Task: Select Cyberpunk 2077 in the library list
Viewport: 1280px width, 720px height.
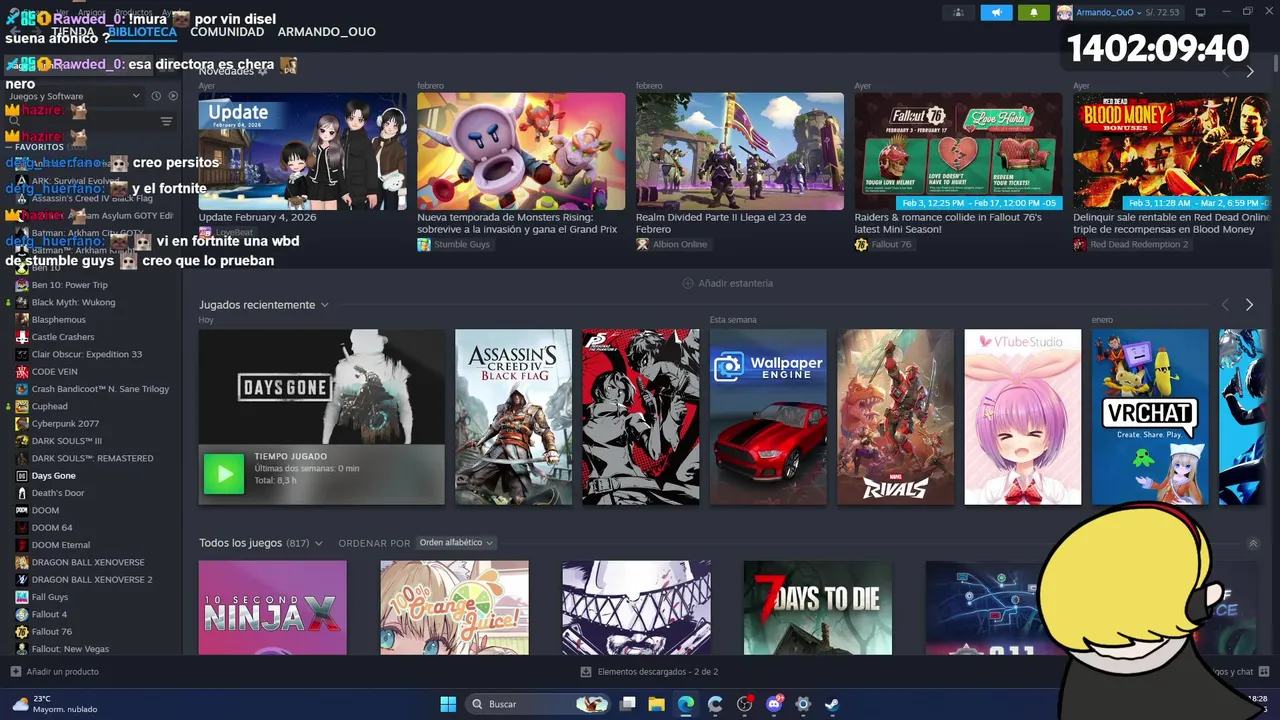Action: coord(65,424)
